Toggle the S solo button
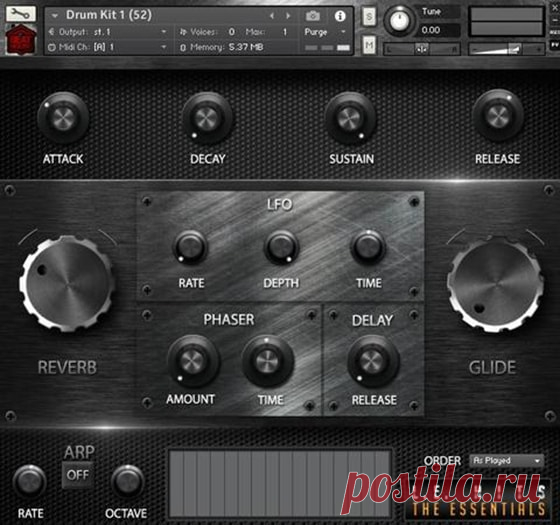Image resolution: width=560 pixels, height=525 pixels. (x=369, y=16)
